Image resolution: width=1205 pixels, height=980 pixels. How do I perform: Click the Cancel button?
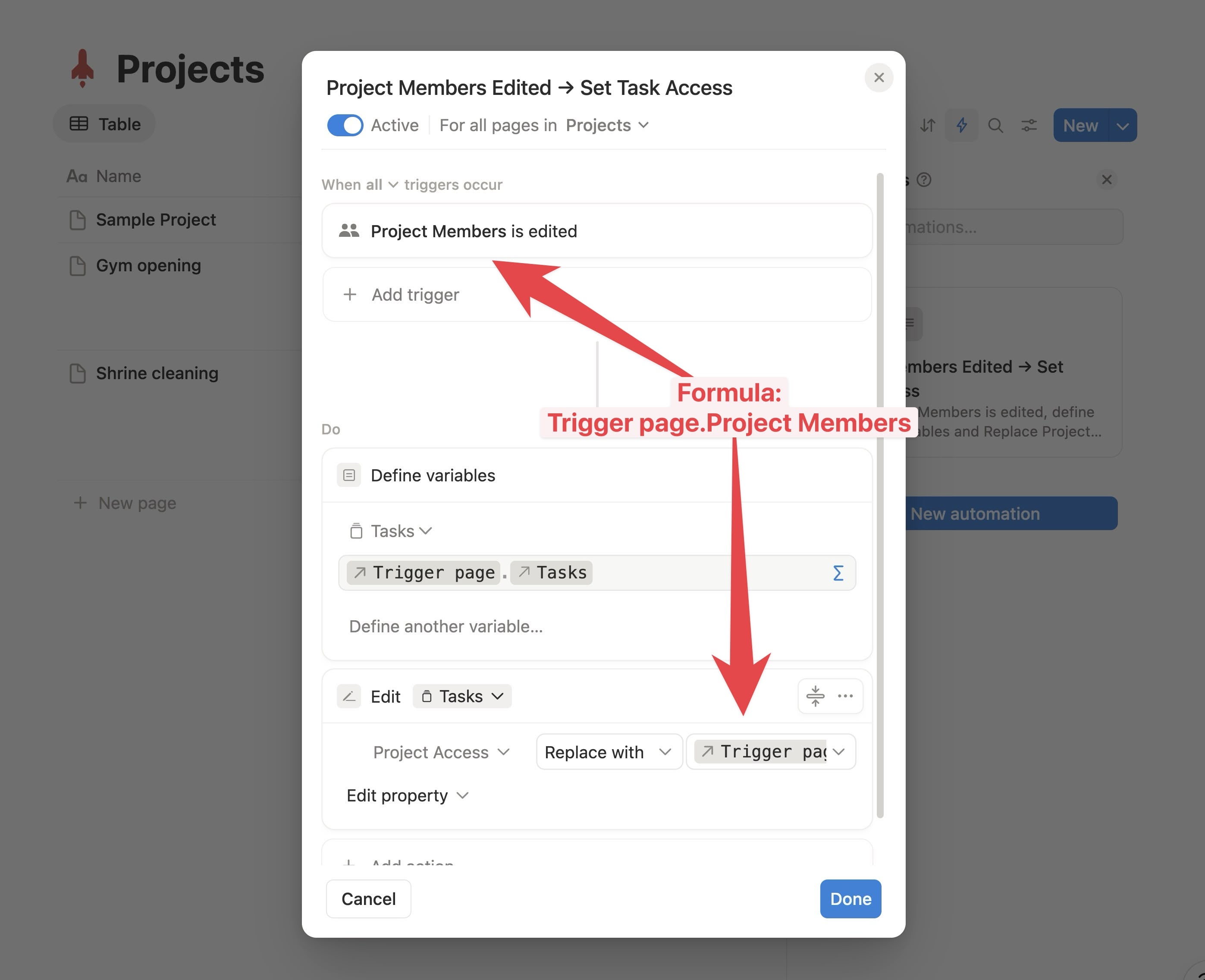[x=368, y=898]
